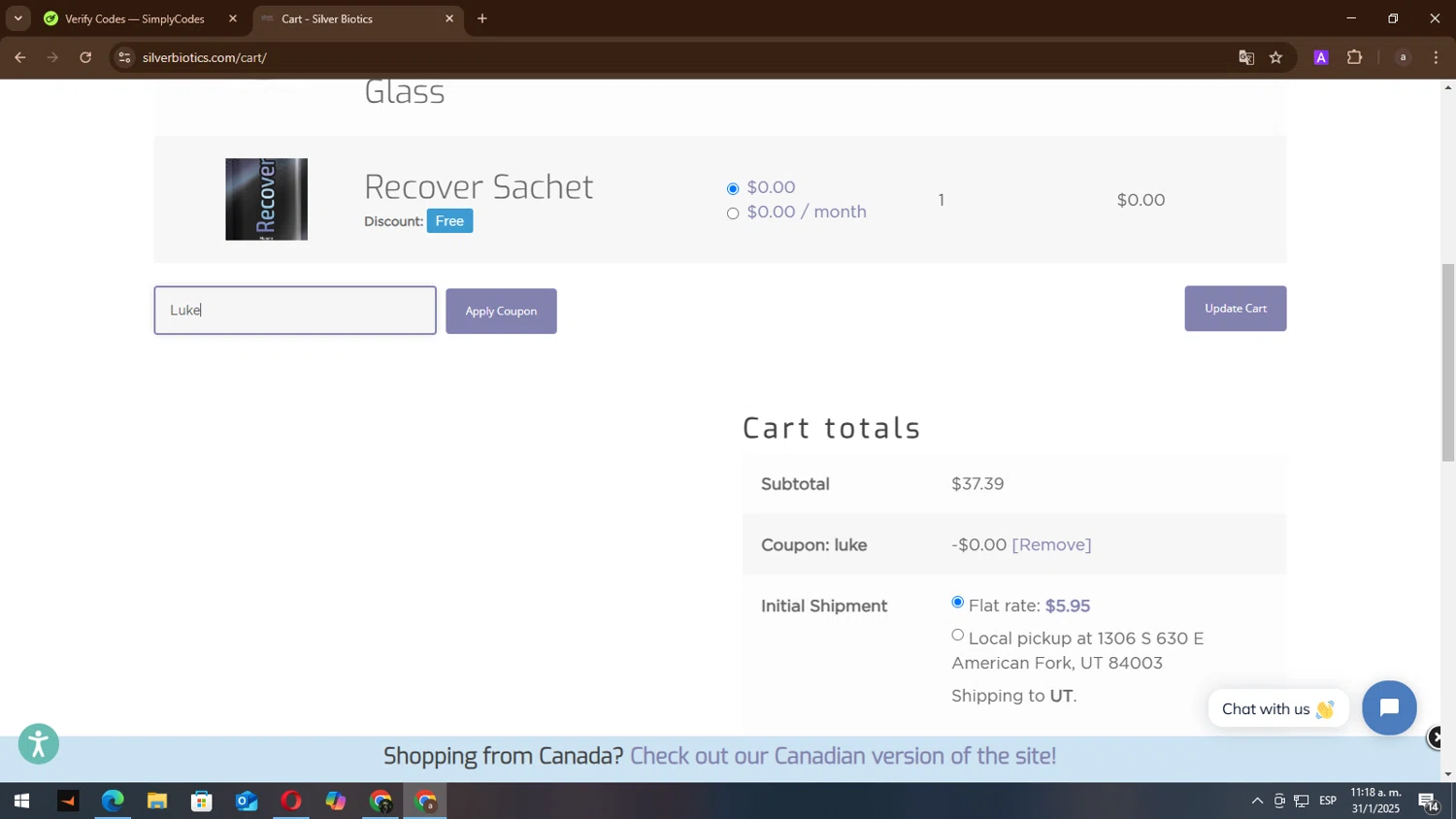Click the Recover Sachet product thumbnail
The height and width of the screenshot is (819, 1456).
[x=267, y=199]
